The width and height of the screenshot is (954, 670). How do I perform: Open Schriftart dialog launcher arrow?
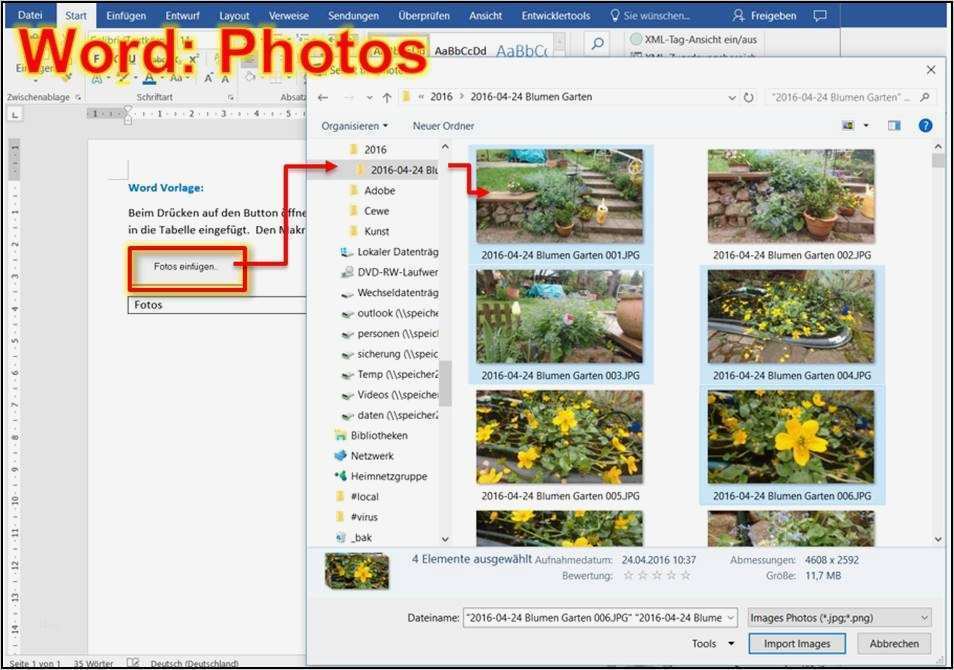[x=231, y=97]
